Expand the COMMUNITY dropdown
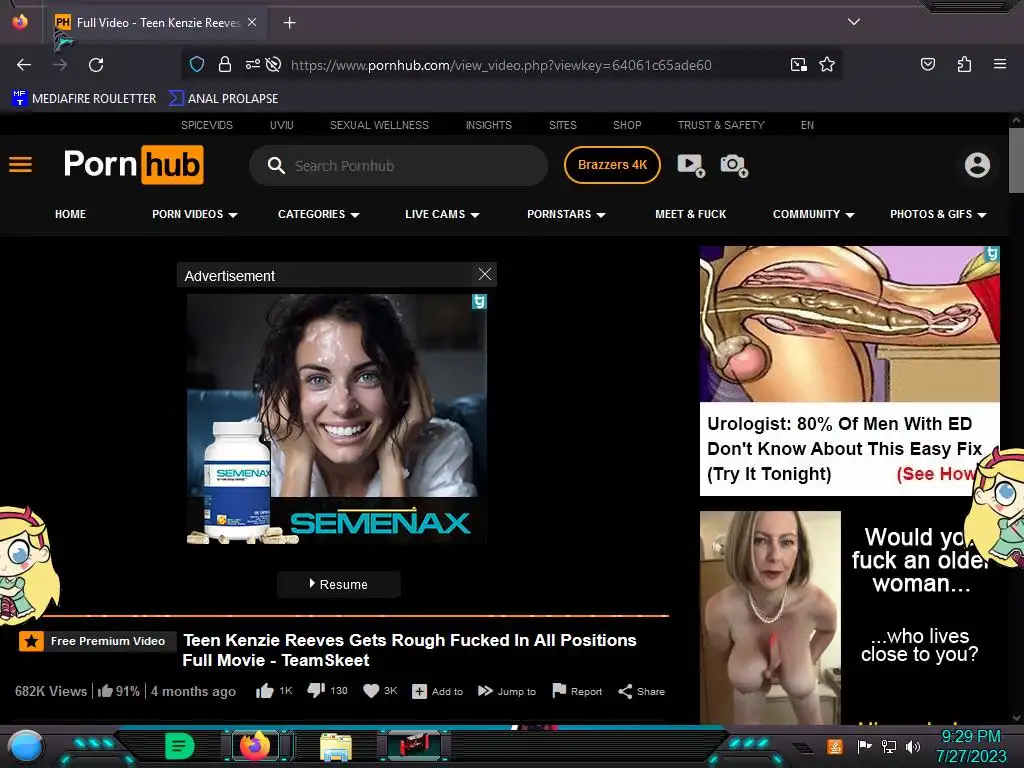The height and width of the screenshot is (768, 1024). pyautogui.click(x=813, y=214)
